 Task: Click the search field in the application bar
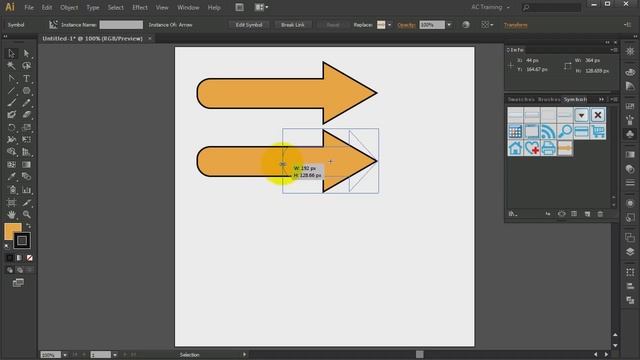(x=551, y=7)
